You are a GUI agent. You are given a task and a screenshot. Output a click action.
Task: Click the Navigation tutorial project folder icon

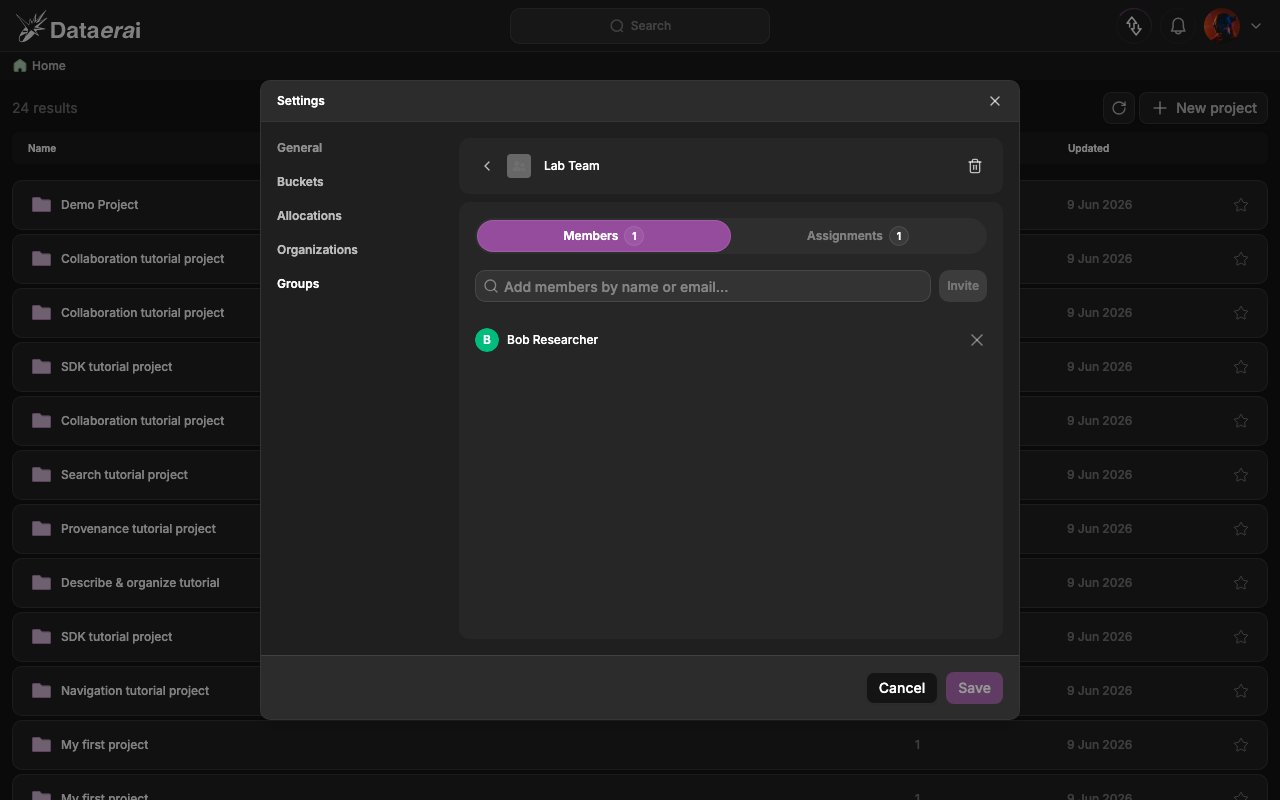click(x=41, y=691)
